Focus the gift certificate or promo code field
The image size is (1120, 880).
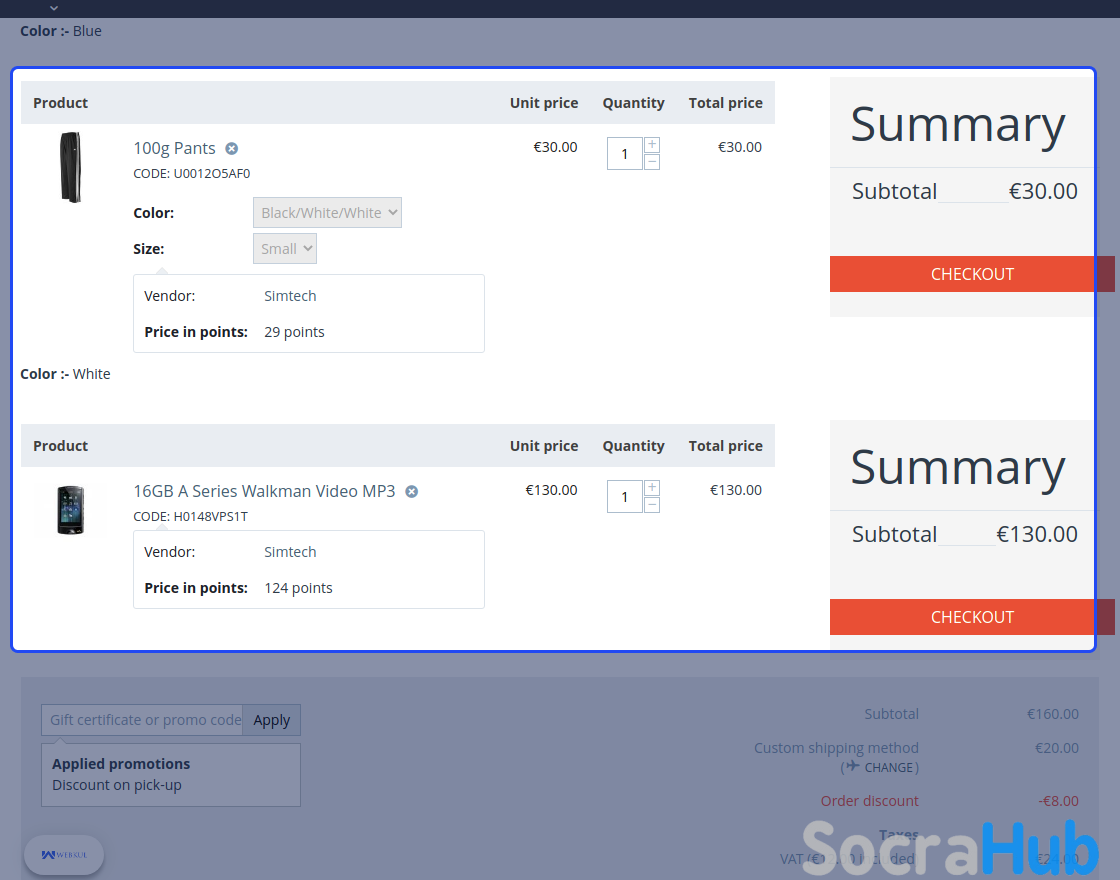tap(142, 720)
